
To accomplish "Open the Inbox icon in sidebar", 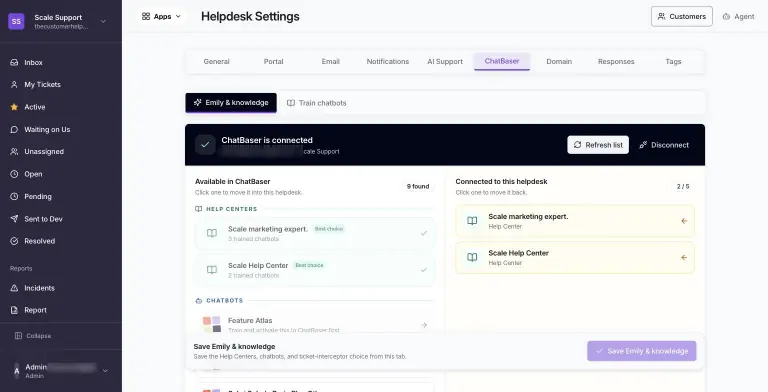I will click(x=14, y=62).
